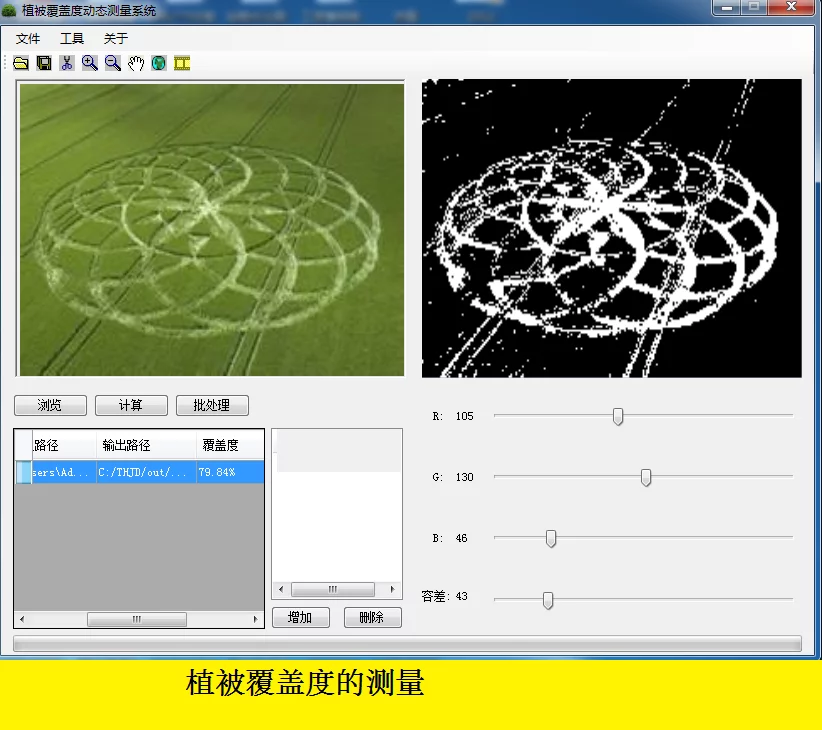Click the app tree icon in title bar

(9, 9)
